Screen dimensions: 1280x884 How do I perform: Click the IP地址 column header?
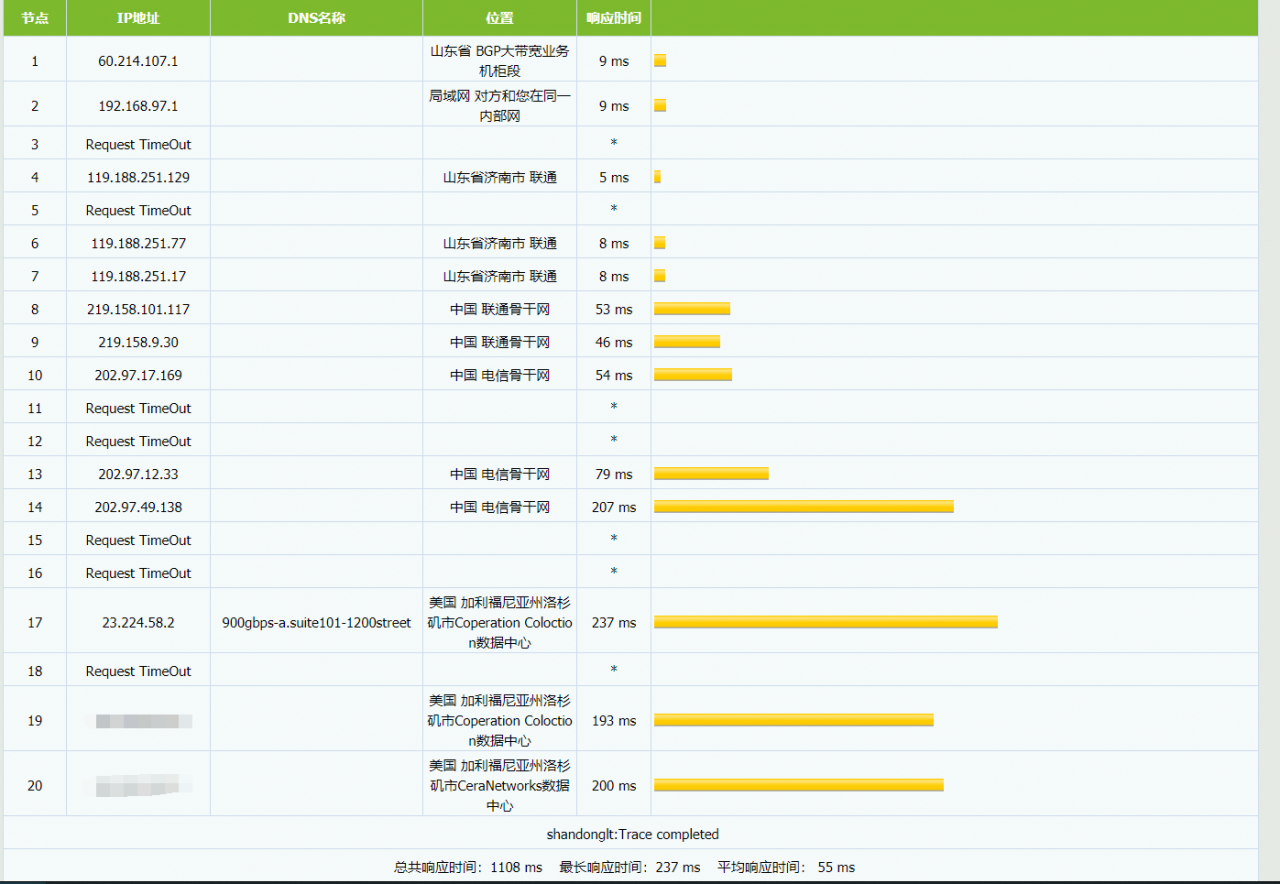click(x=137, y=17)
